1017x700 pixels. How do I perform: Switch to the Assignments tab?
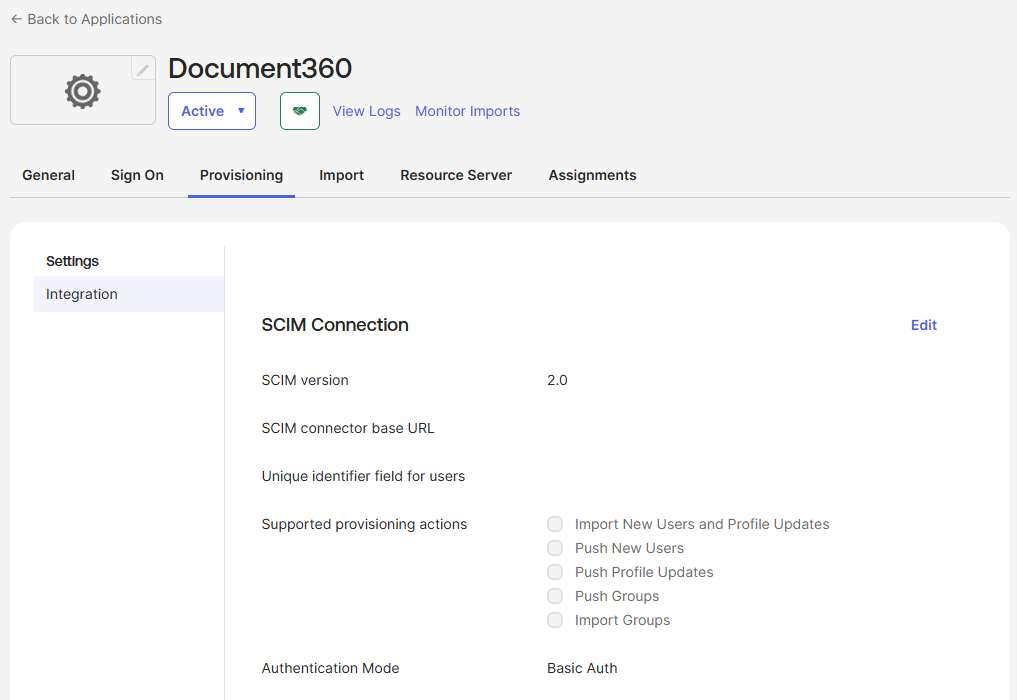pyautogui.click(x=592, y=175)
